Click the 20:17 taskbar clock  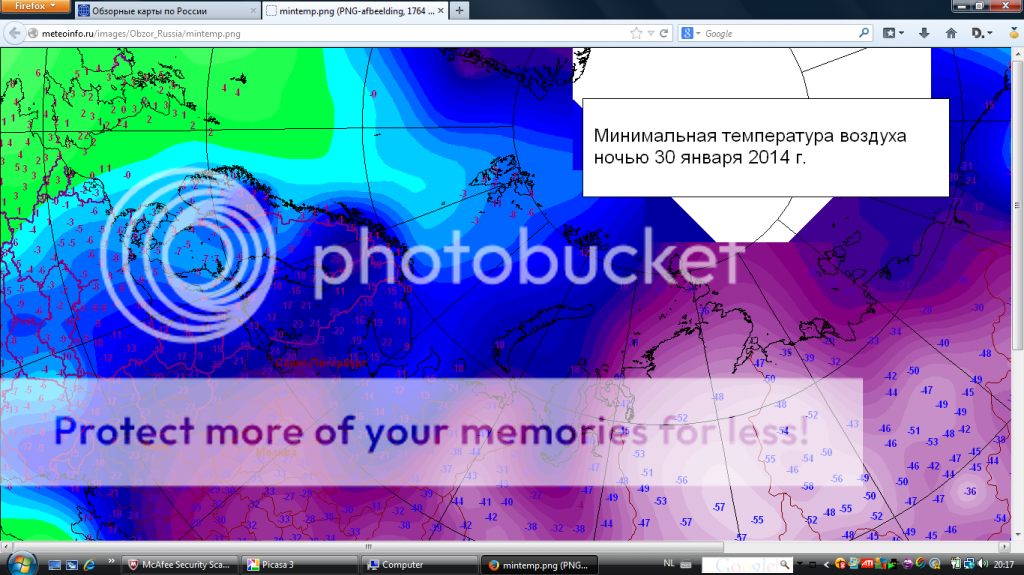[1004, 565]
